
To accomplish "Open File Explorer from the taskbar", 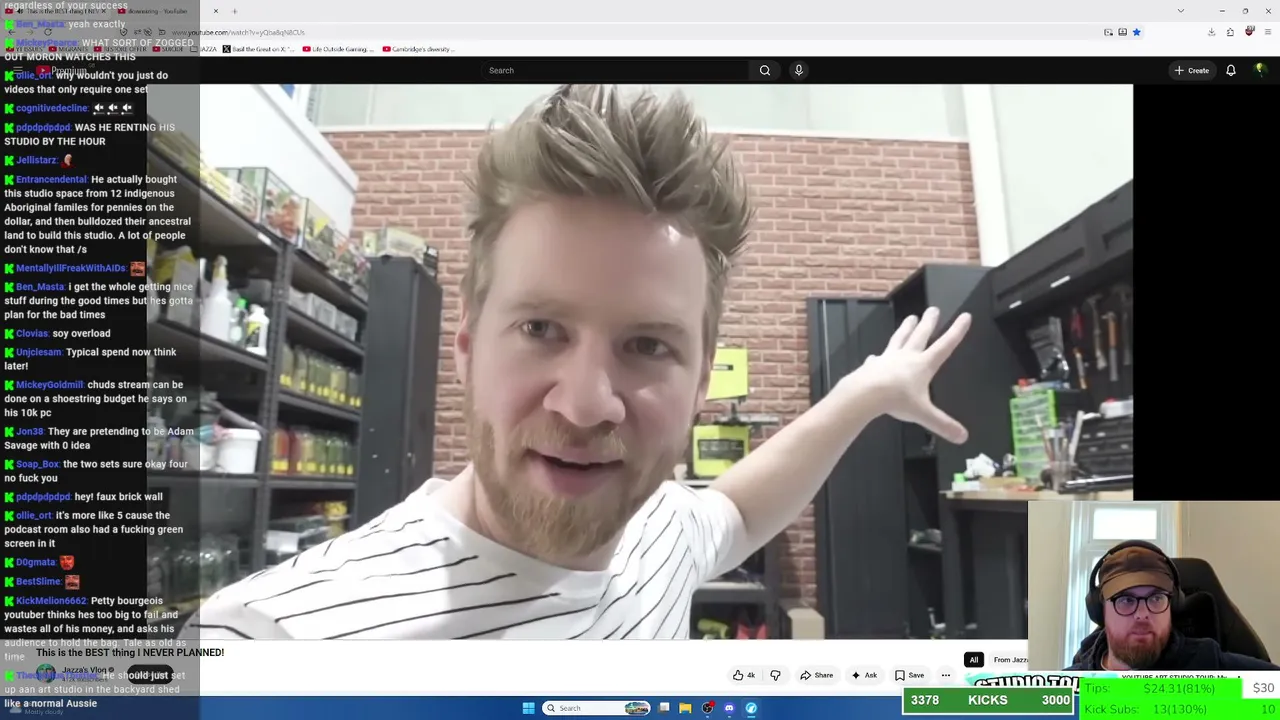I will pos(685,708).
